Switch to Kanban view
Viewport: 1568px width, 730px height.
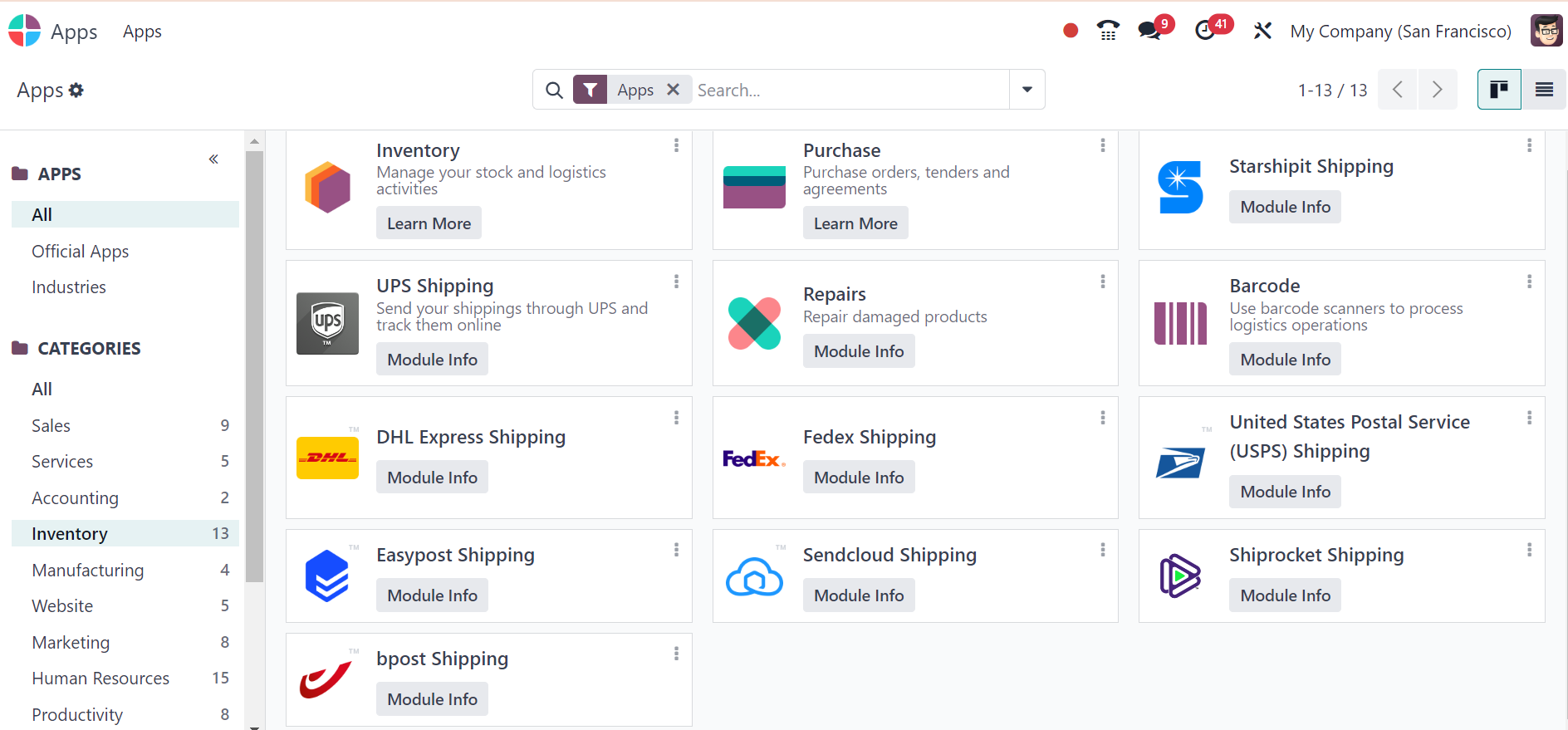pos(1499,90)
